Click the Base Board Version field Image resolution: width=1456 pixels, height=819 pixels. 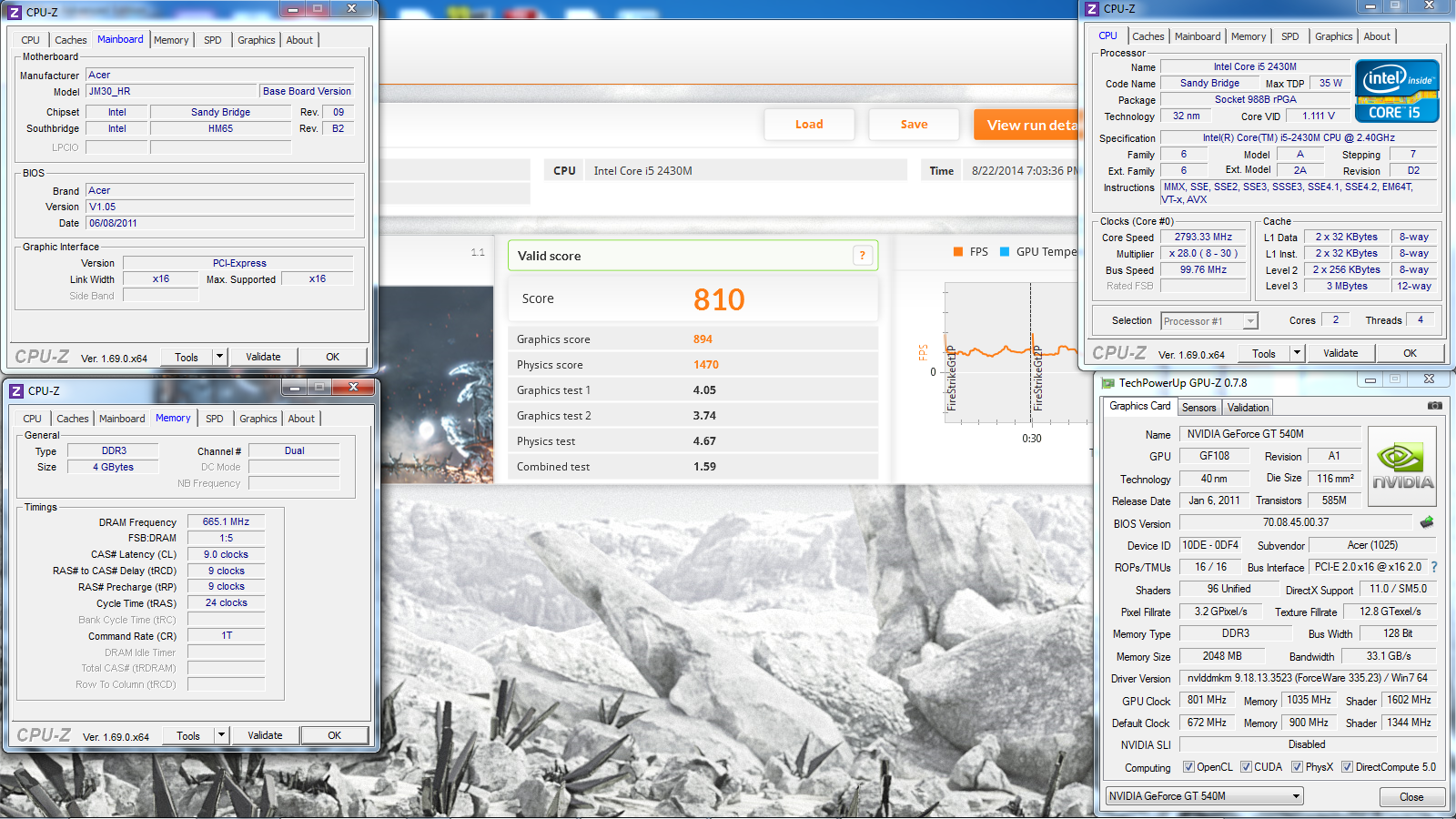[307, 91]
